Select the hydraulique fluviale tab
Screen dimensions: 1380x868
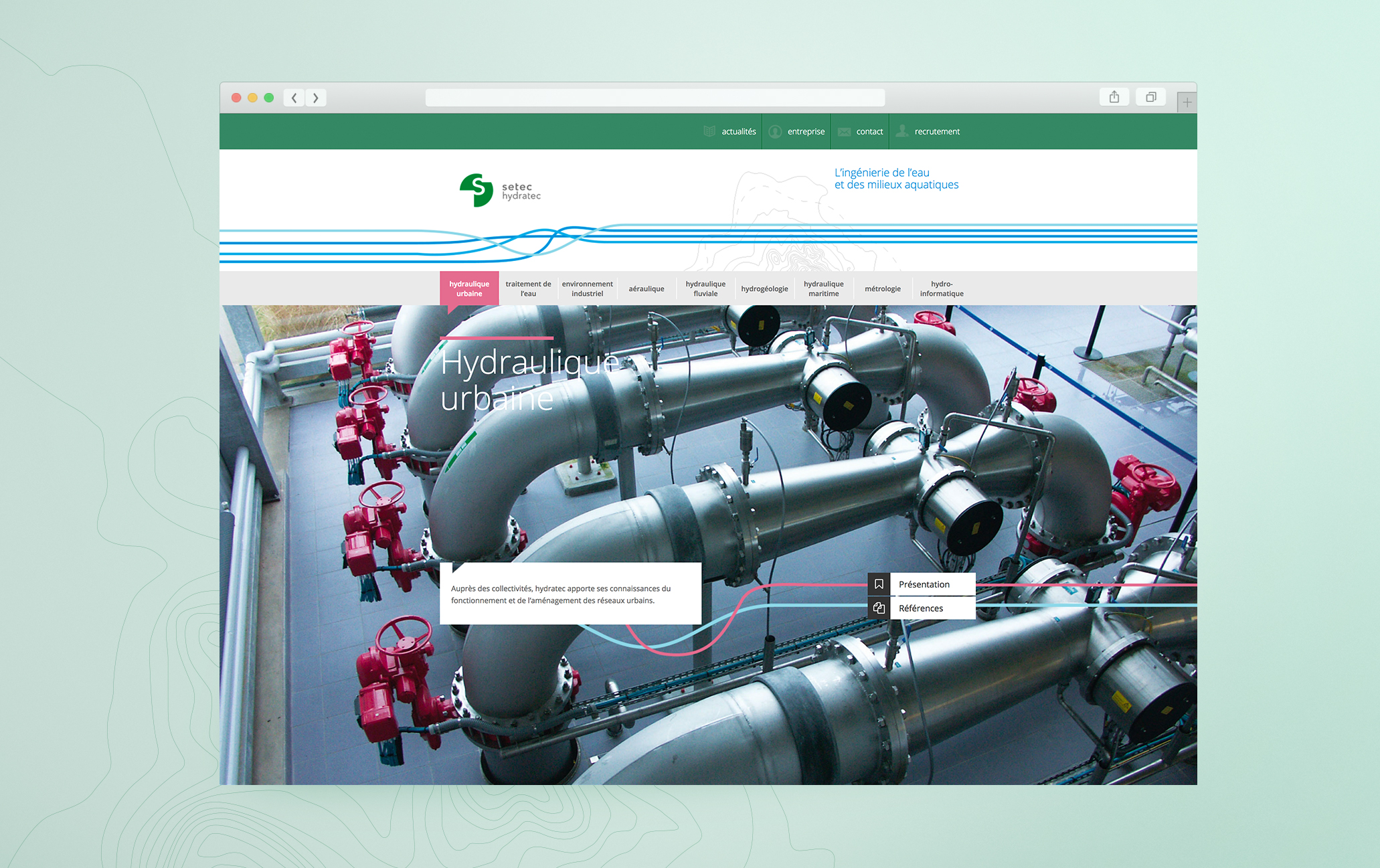click(x=705, y=288)
